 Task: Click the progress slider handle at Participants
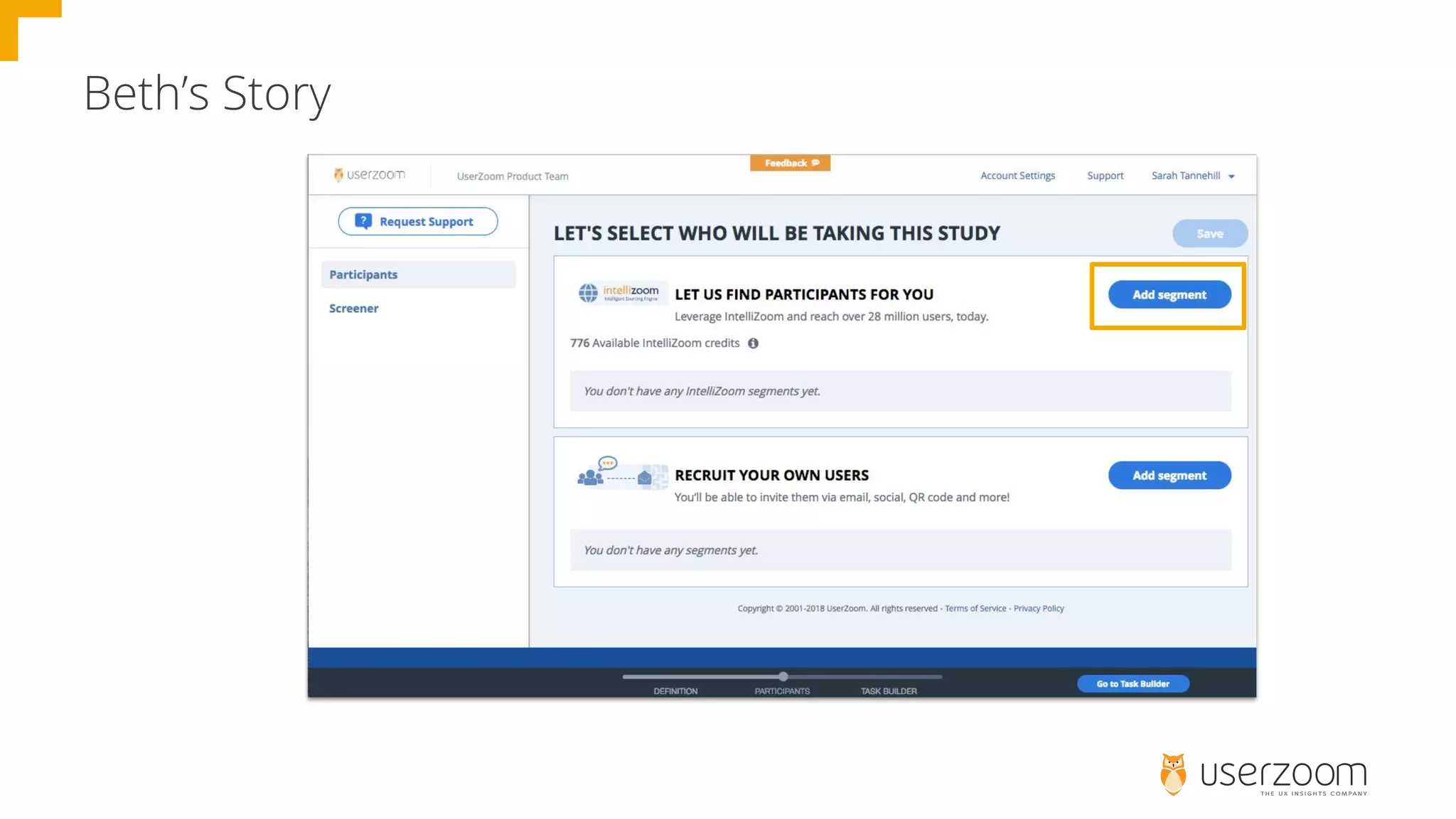click(783, 677)
